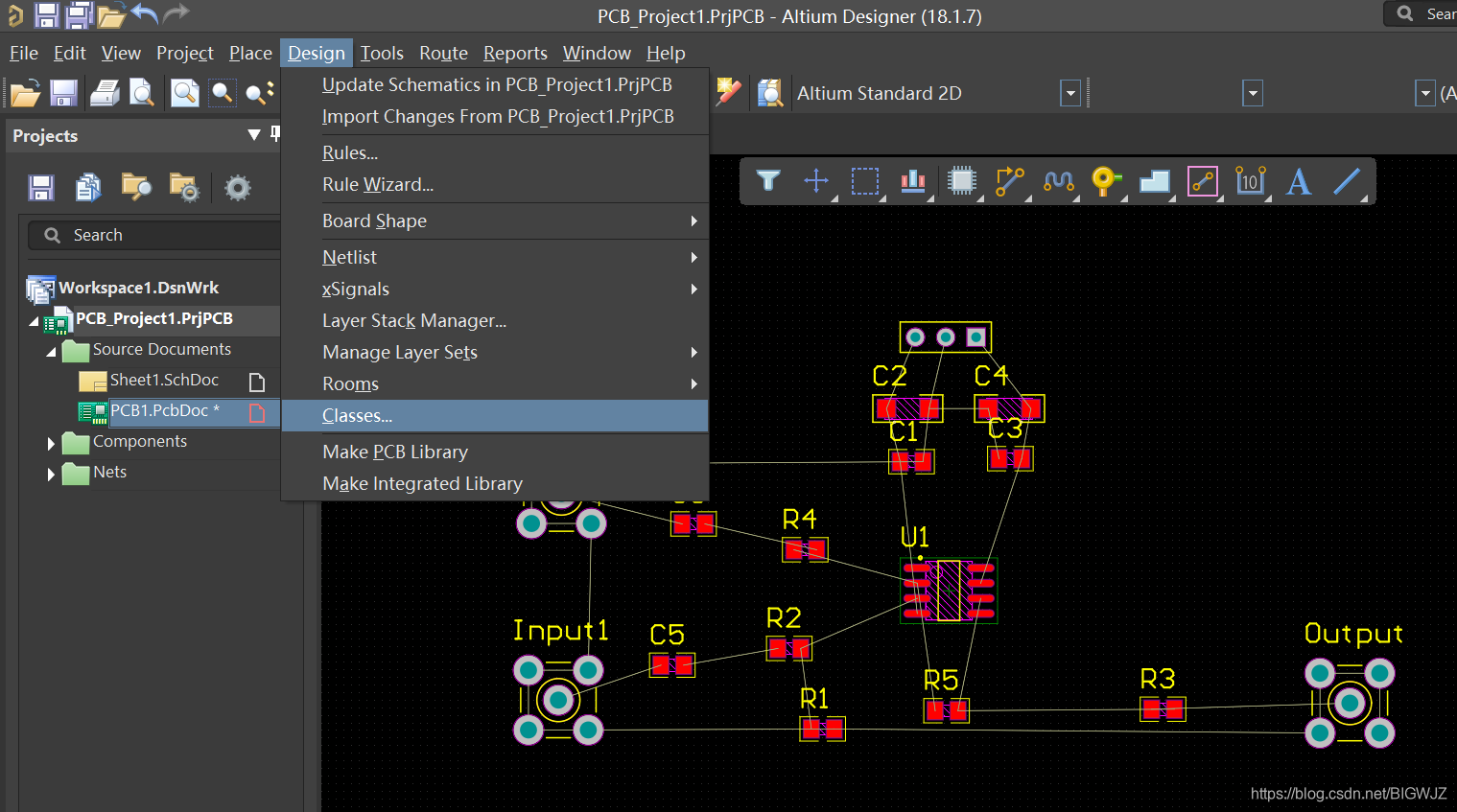Open Layer Stack Manager...
Viewport: 1457px width, 812px height.
pyautogui.click(x=496, y=320)
